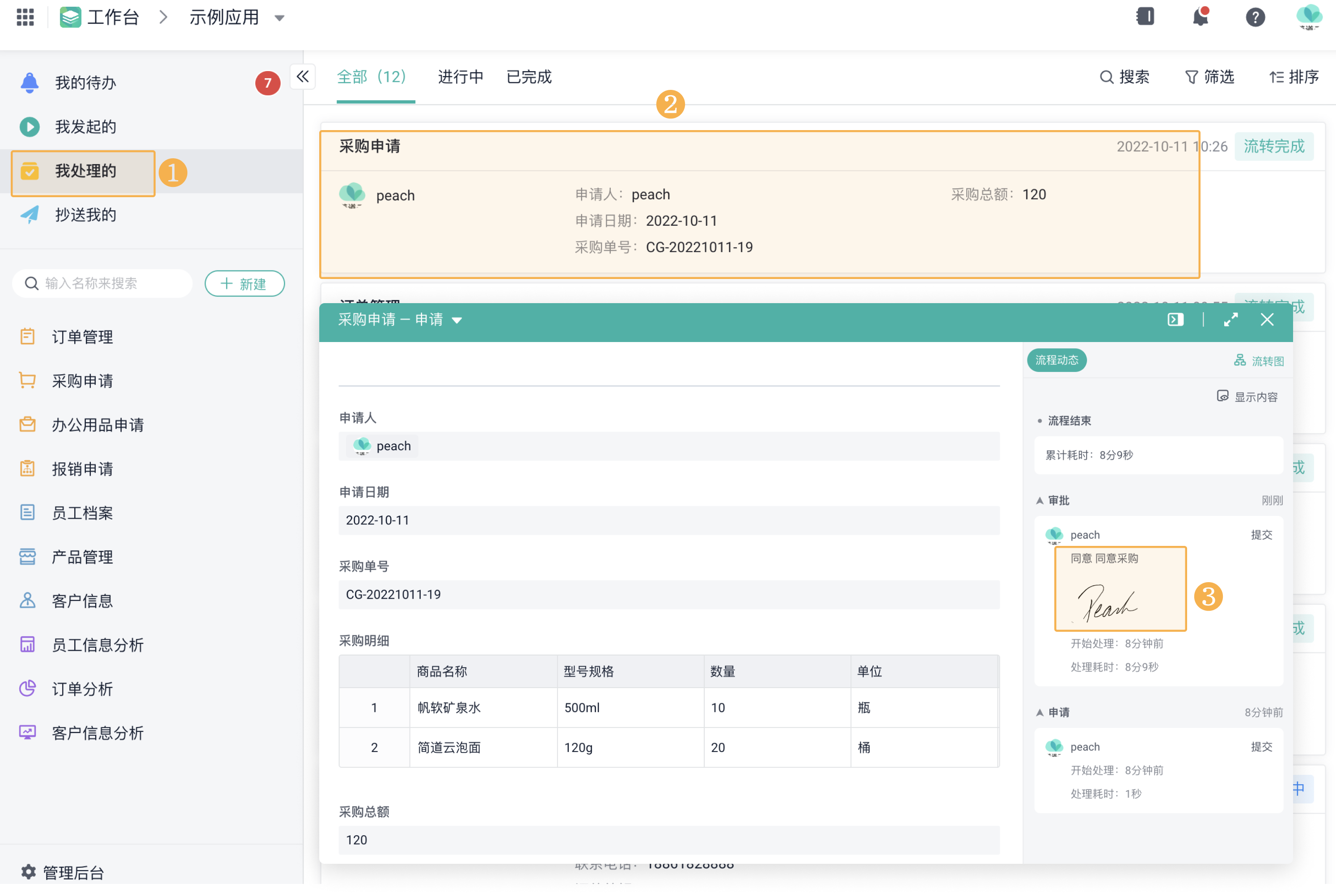The height and width of the screenshot is (896, 1336).
Task: Select 订单管理 in the left sidebar
Action: click(x=82, y=337)
